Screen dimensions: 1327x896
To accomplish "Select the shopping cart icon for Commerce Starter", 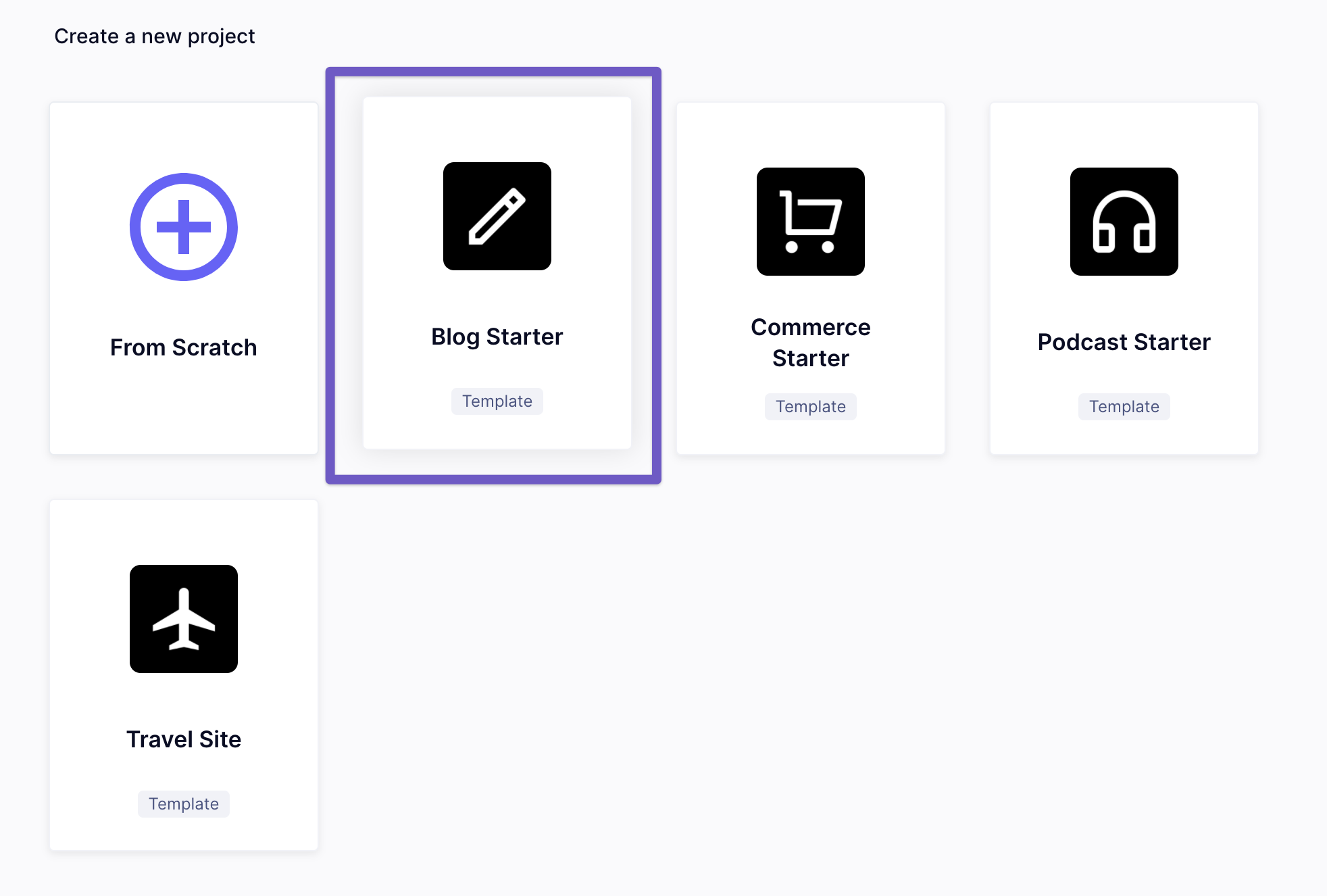I will [x=811, y=222].
